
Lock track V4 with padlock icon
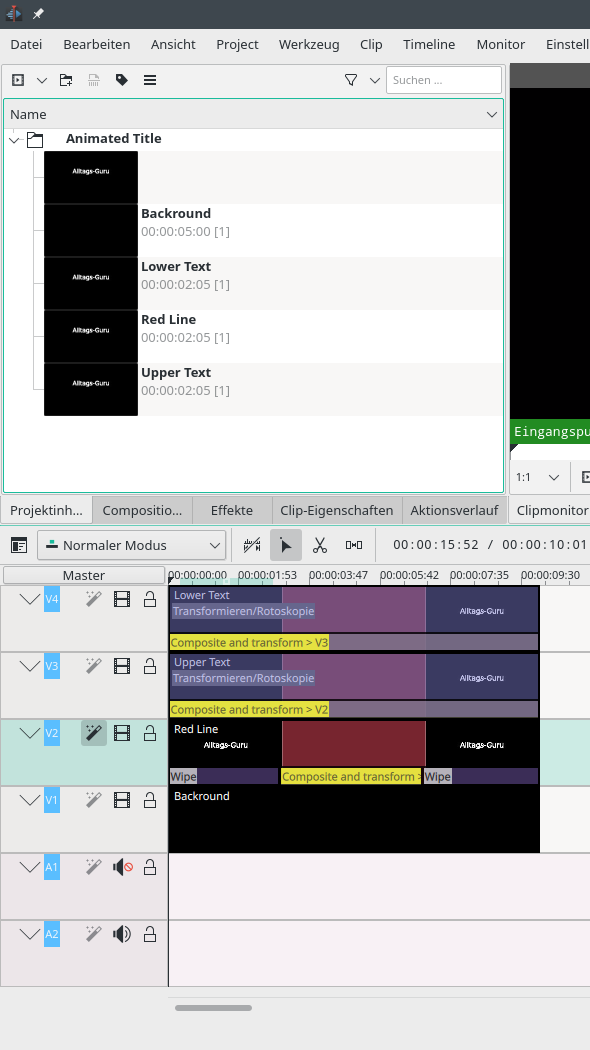pyautogui.click(x=150, y=599)
